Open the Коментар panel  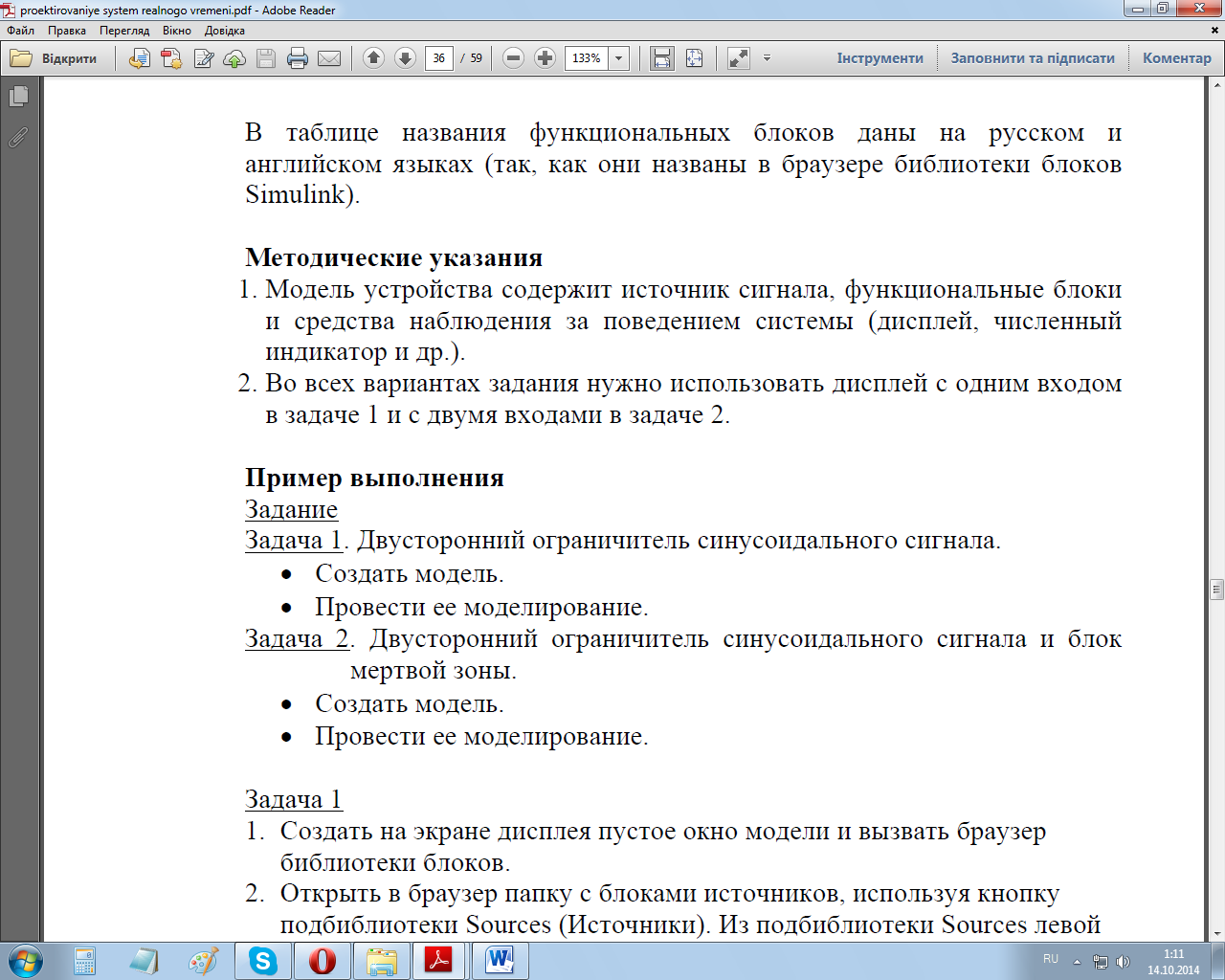[x=1177, y=58]
